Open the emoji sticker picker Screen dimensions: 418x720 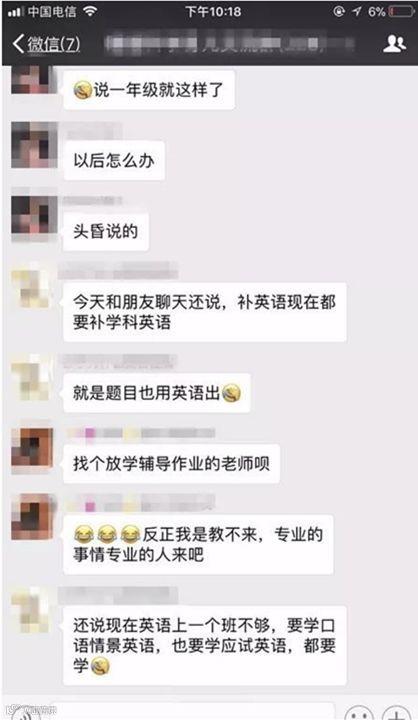click(x=358, y=713)
